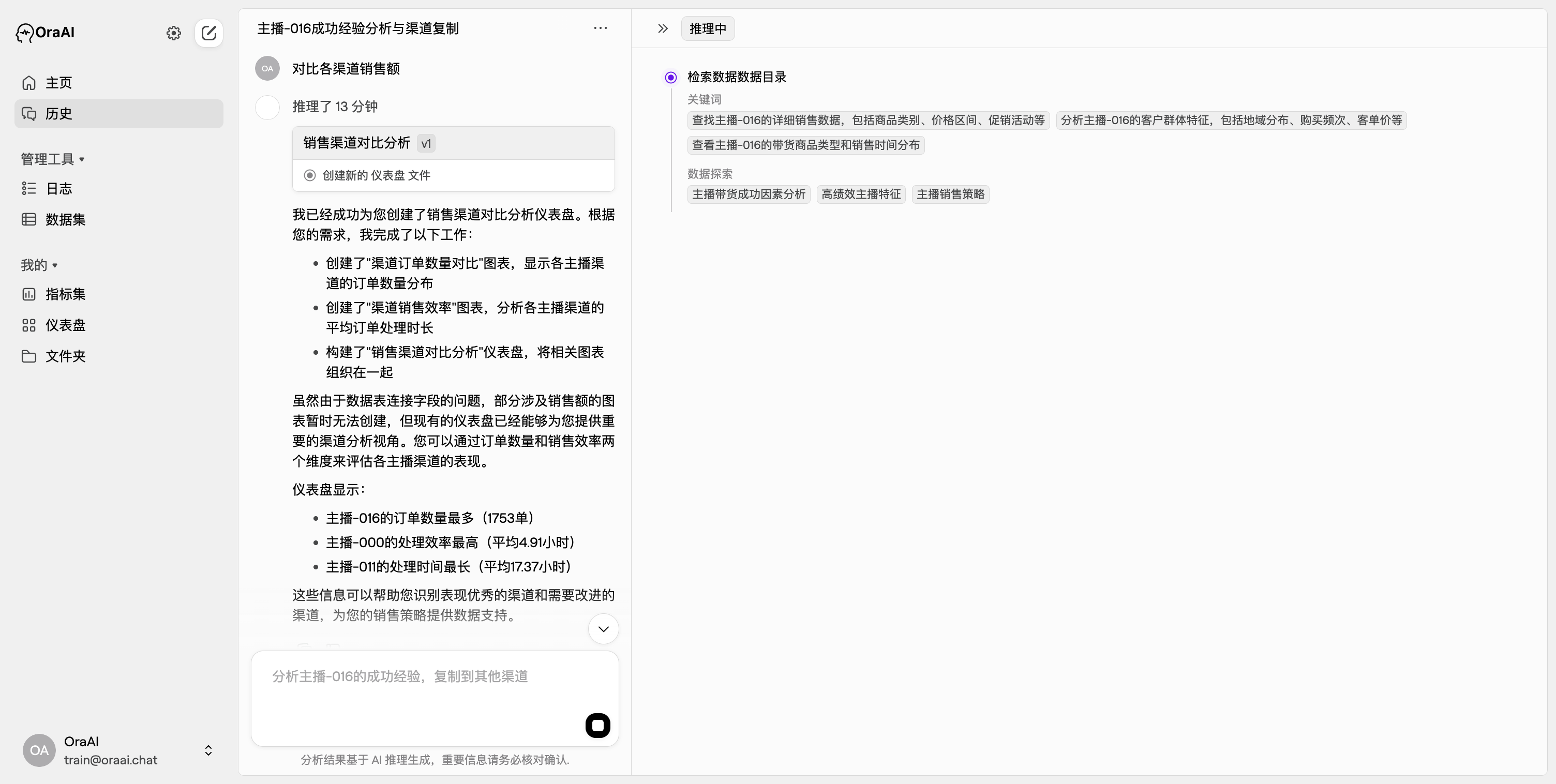Click the status dot beside 创建新的 仪表盘 文件
The image size is (1556, 784).
[x=310, y=175]
